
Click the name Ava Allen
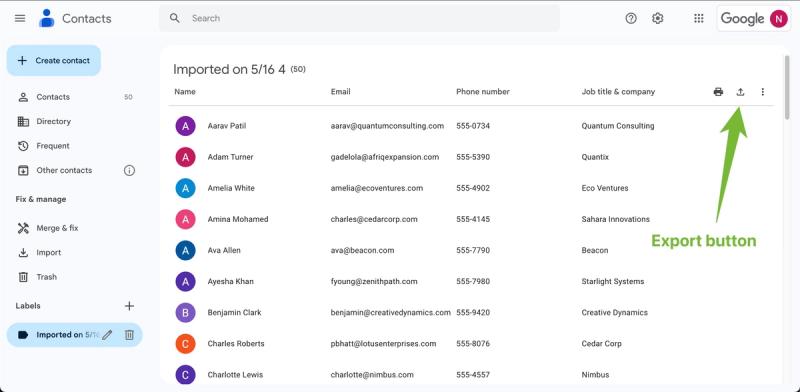(x=224, y=250)
